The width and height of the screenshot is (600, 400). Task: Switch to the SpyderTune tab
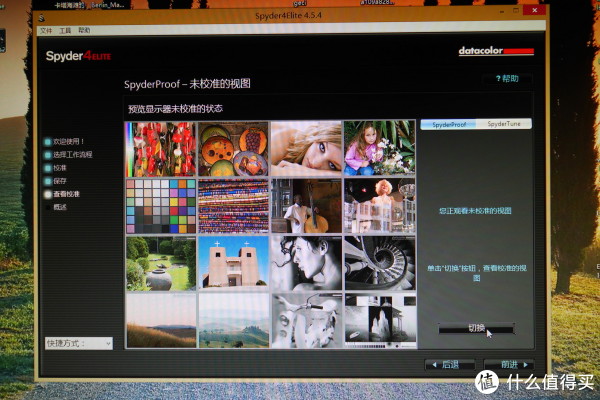(504, 124)
